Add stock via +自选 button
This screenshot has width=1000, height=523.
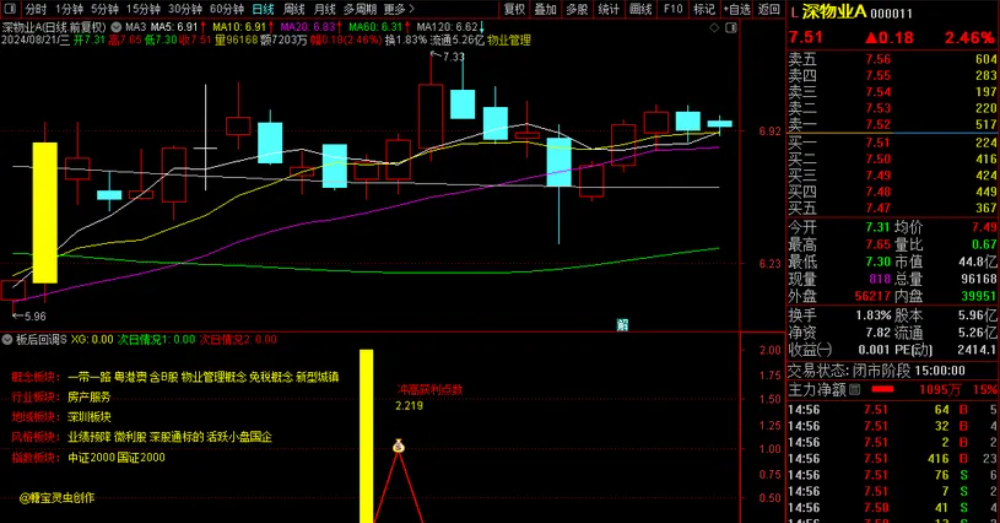click(737, 9)
